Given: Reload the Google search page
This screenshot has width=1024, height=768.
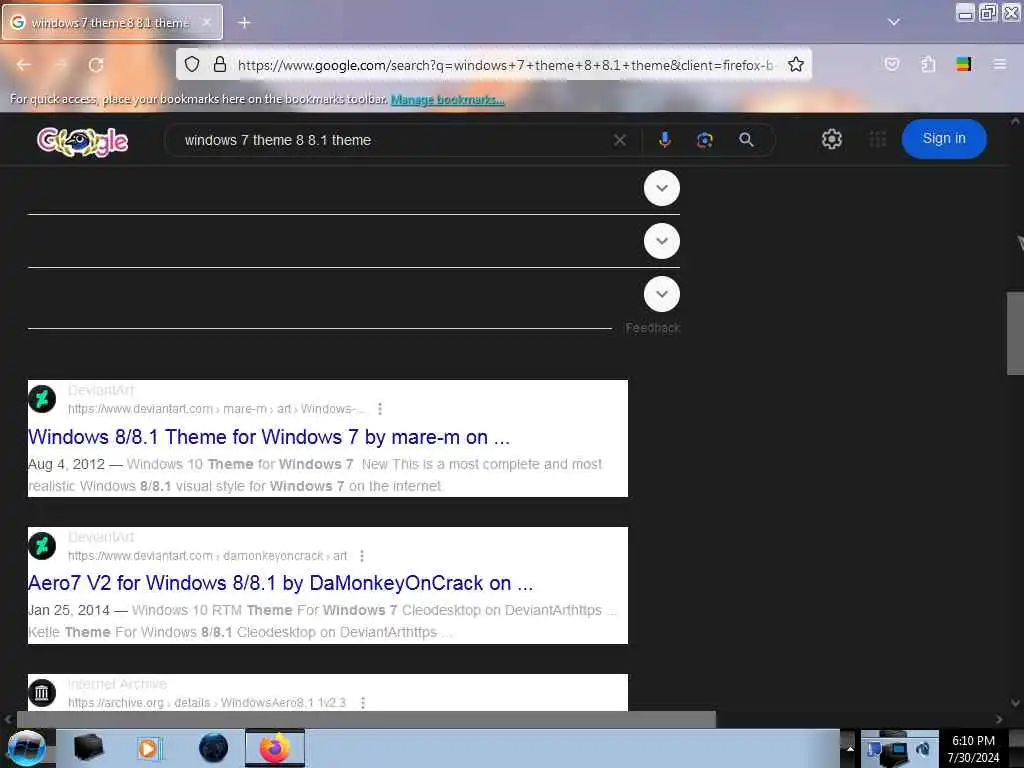Looking at the screenshot, I should point(96,65).
